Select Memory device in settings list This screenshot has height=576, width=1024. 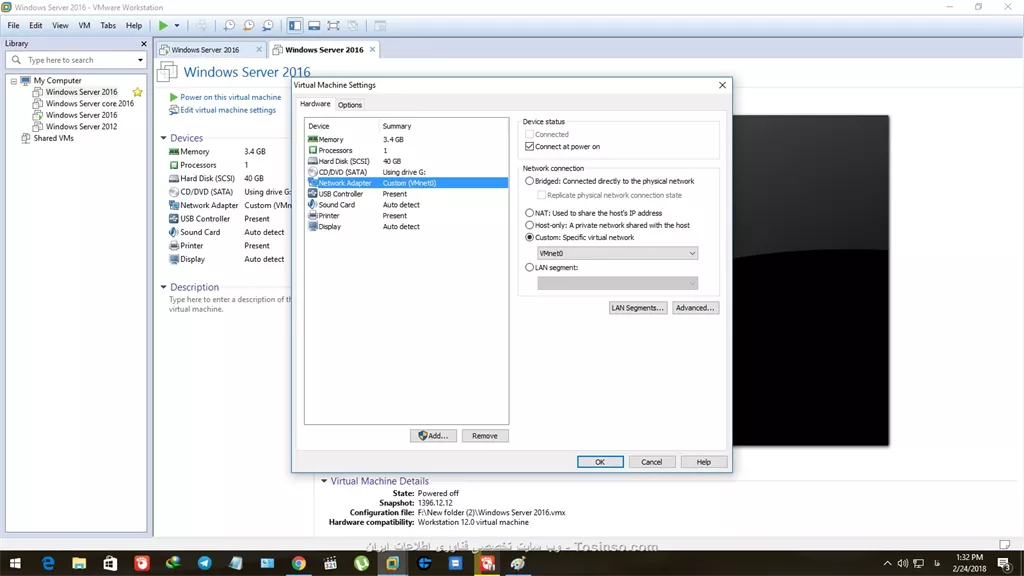(x=406, y=139)
